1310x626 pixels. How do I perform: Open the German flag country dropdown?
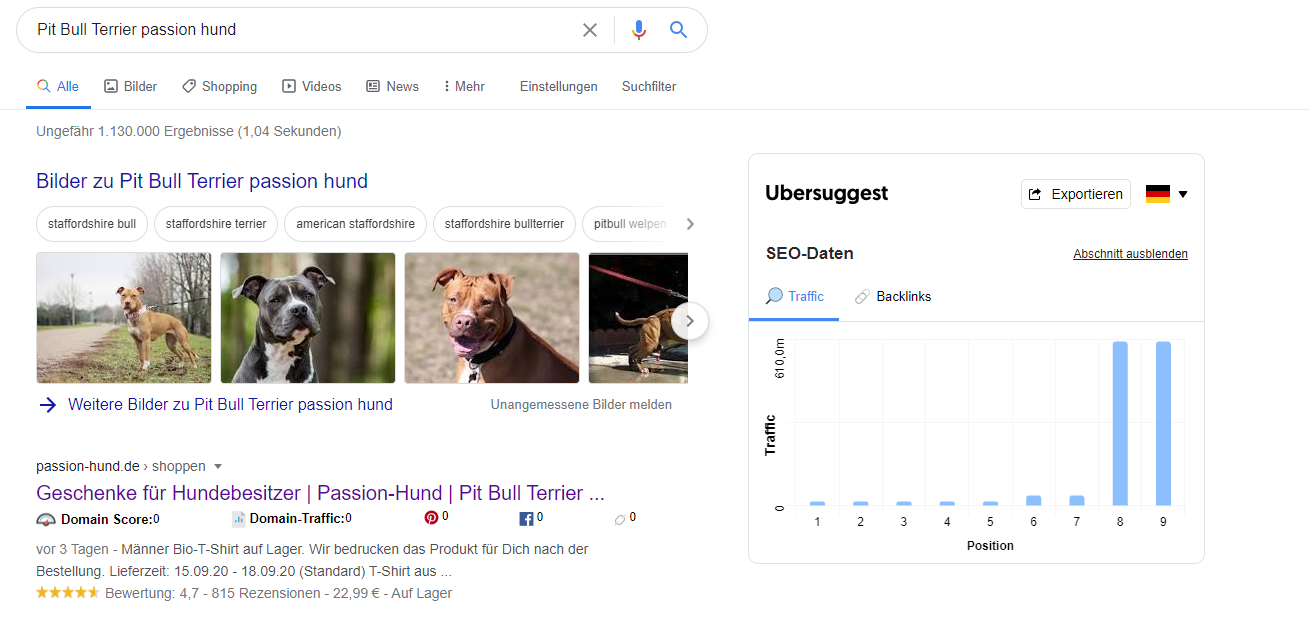pyautogui.click(x=1166, y=194)
